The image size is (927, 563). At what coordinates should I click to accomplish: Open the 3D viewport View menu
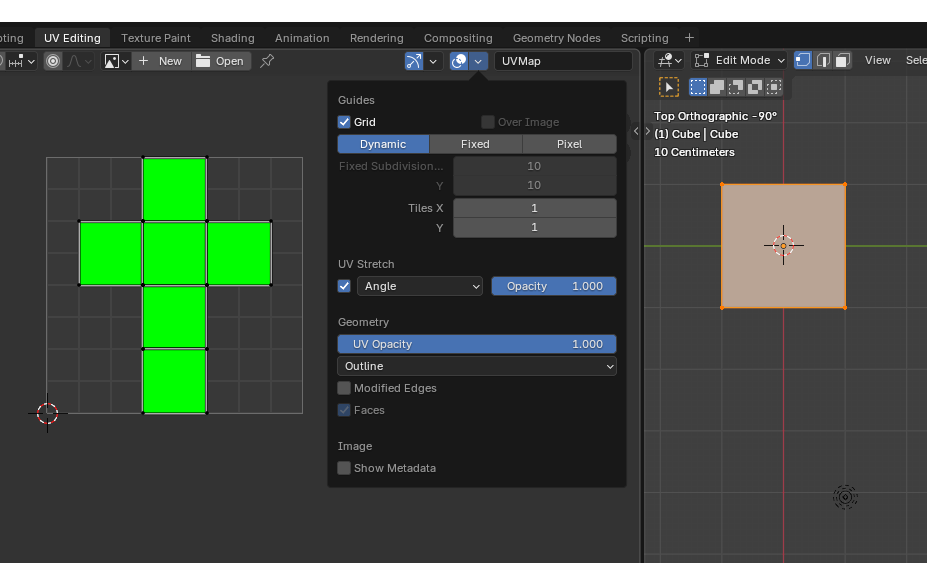(x=877, y=60)
